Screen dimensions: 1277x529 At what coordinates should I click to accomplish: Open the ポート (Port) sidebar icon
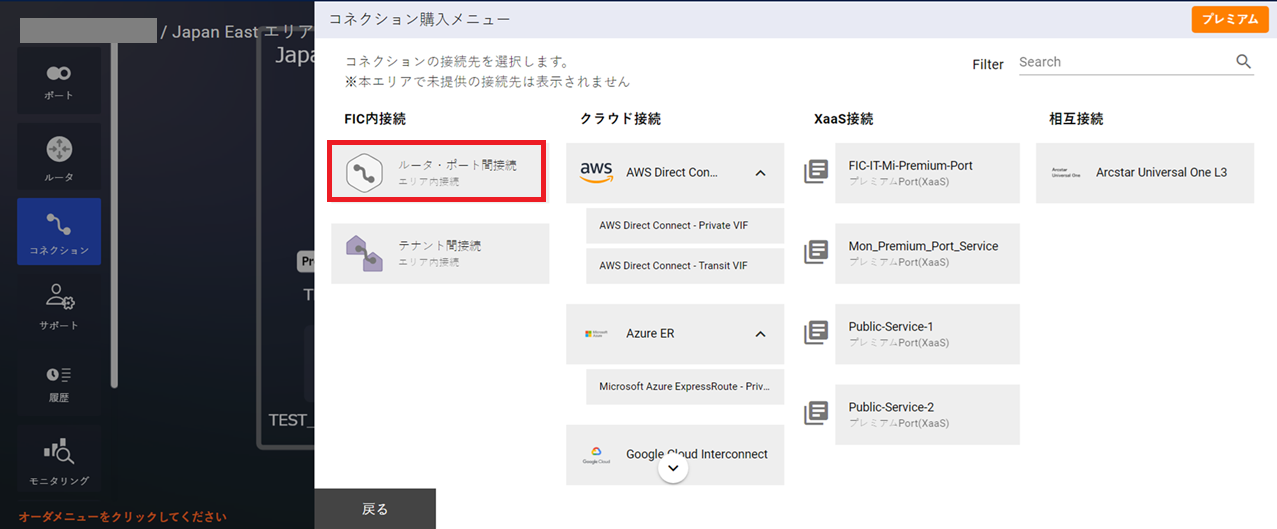click(x=58, y=80)
